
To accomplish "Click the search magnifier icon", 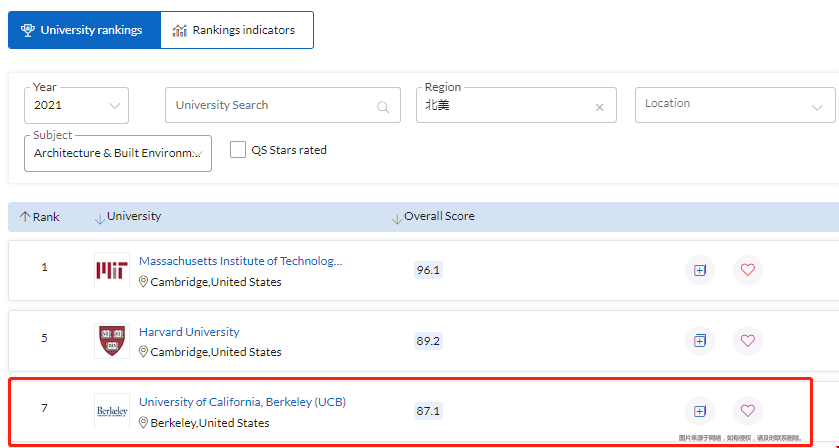I will coord(383,107).
